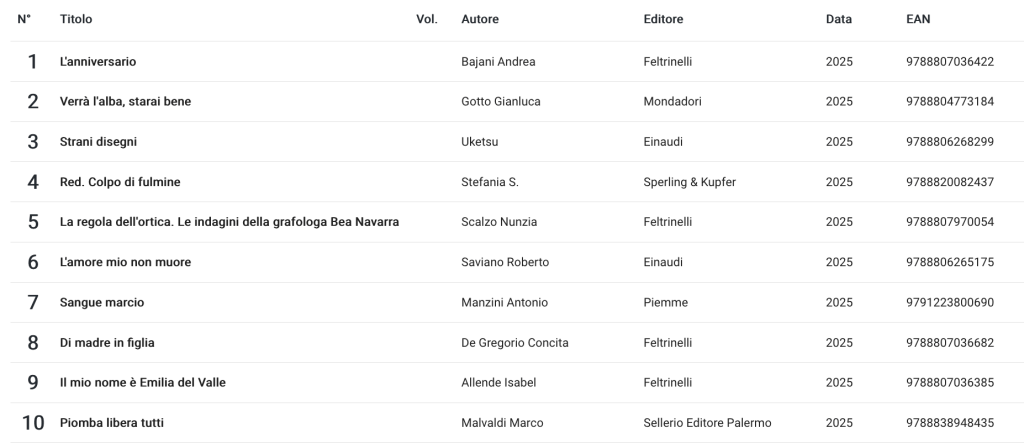The height and width of the screenshot is (444, 1024).
Task: Open Verrà l'alba, starai bene
Action: pos(125,102)
